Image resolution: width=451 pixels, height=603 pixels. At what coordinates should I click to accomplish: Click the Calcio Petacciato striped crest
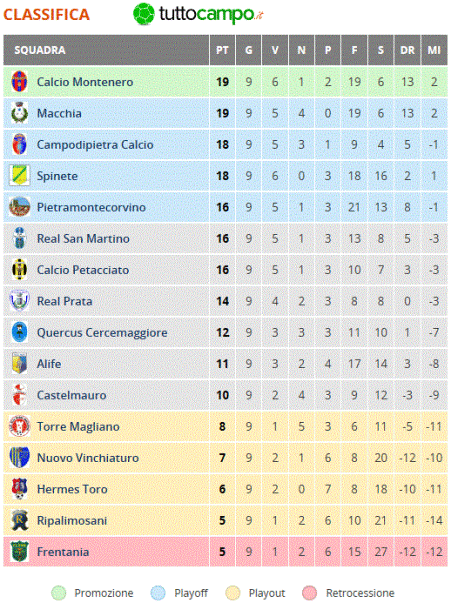[19, 269]
